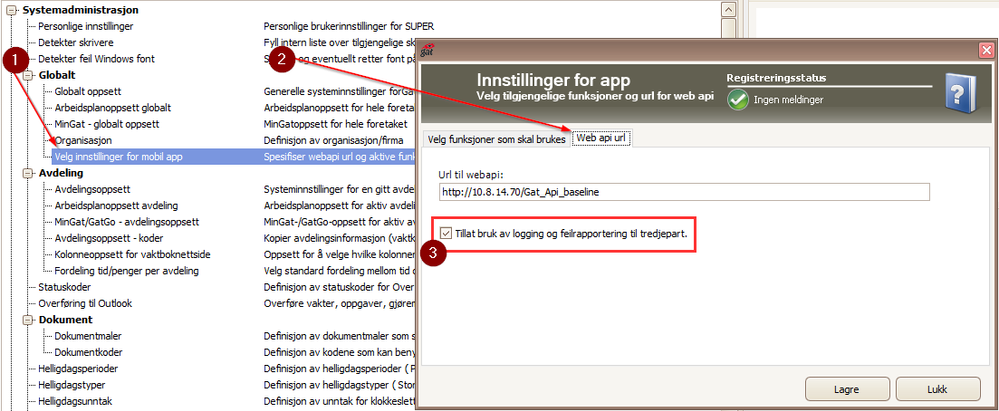Select Avdelingsoppsett tree item
The width and height of the screenshot is (999, 411).
[94, 189]
